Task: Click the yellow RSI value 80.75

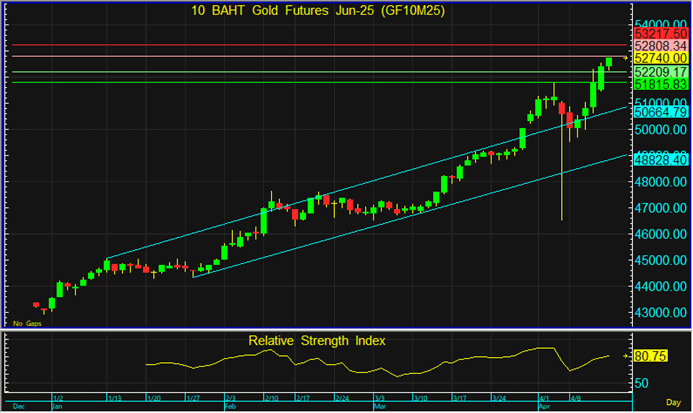Action: (x=650, y=355)
